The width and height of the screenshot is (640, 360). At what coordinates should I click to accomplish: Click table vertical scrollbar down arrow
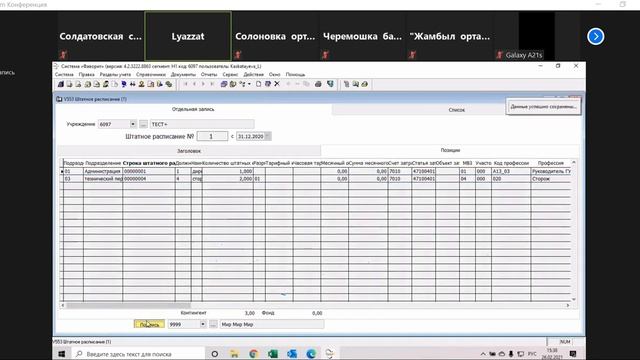[x=574, y=299]
